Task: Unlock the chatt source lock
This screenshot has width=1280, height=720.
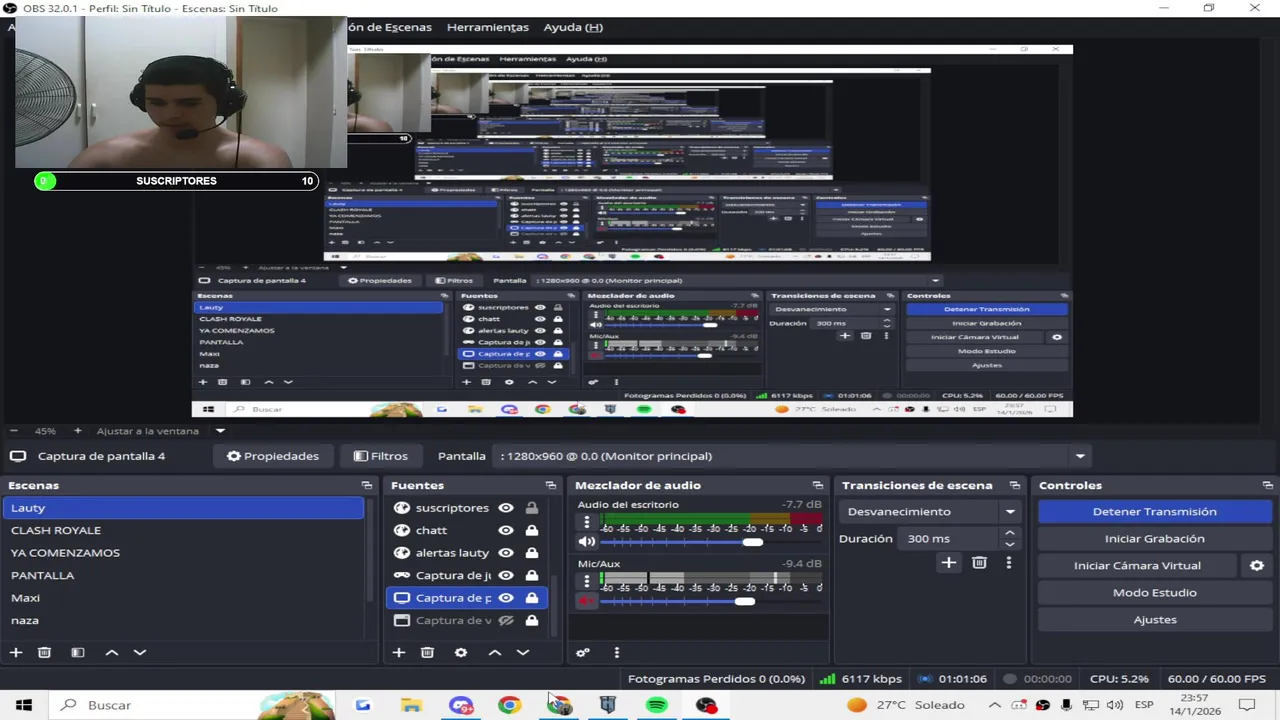Action: coord(532,530)
